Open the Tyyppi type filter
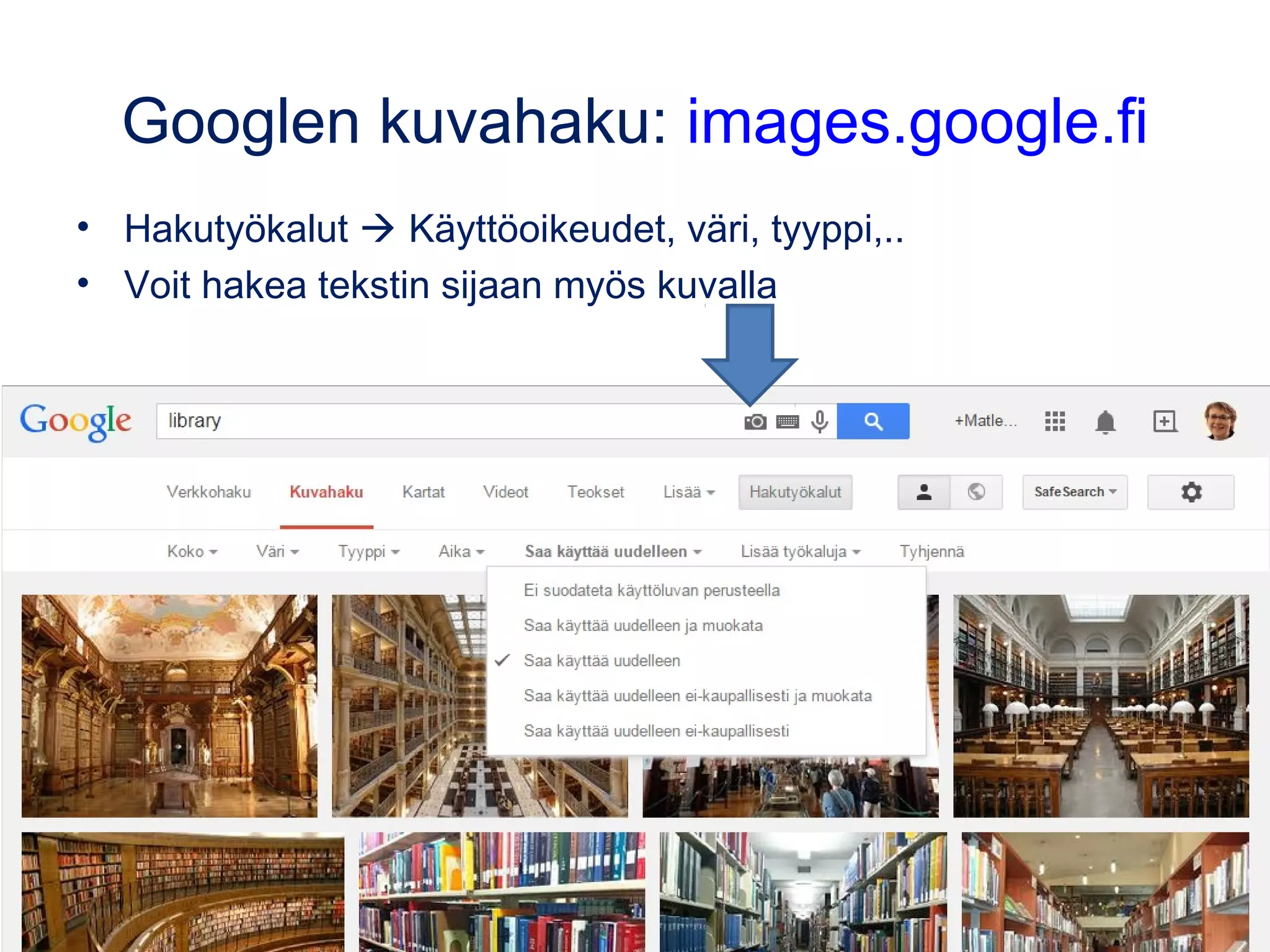The image size is (1270, 952). point(369,551)
